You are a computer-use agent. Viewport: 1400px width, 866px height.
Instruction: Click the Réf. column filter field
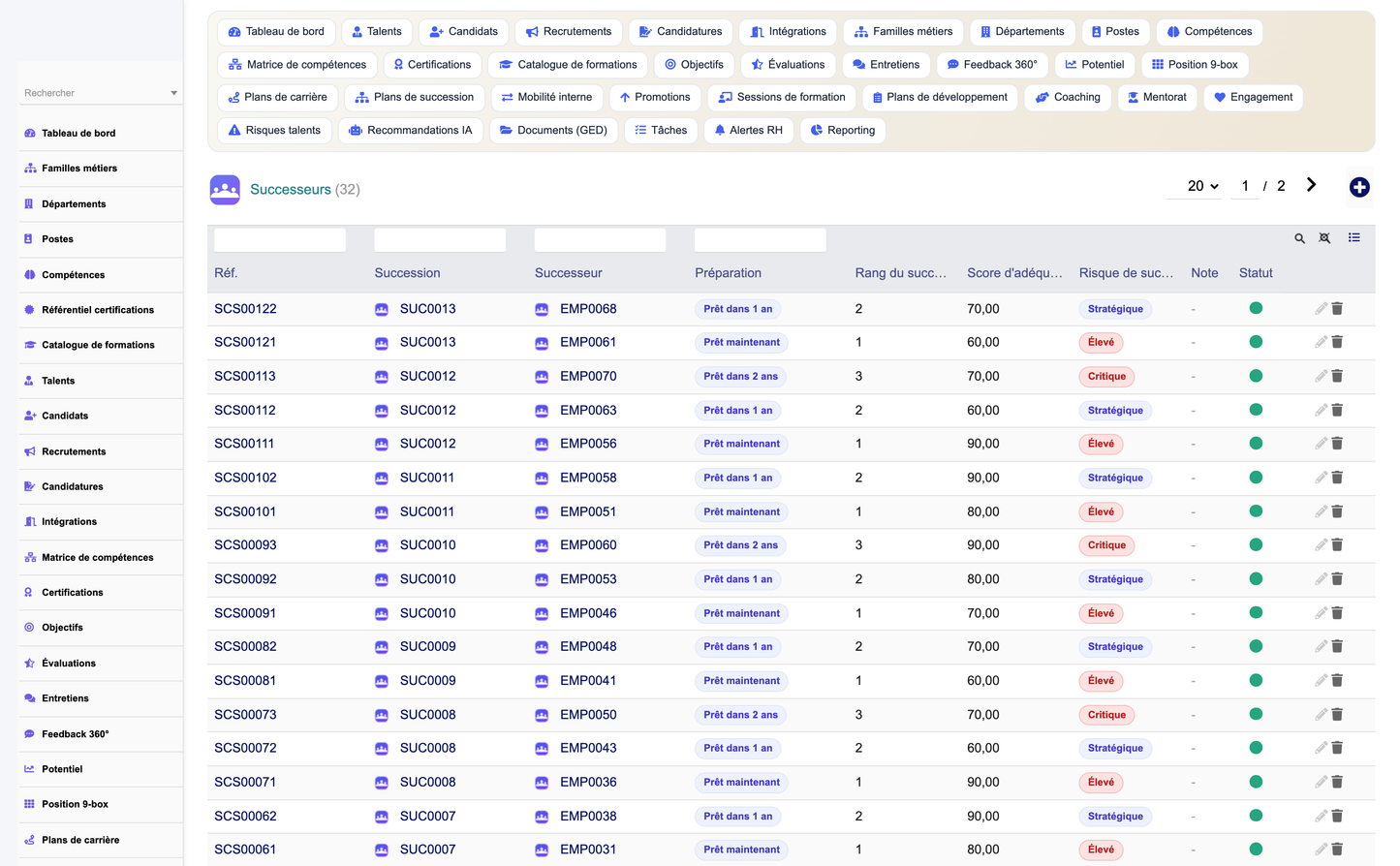point(280,239)
